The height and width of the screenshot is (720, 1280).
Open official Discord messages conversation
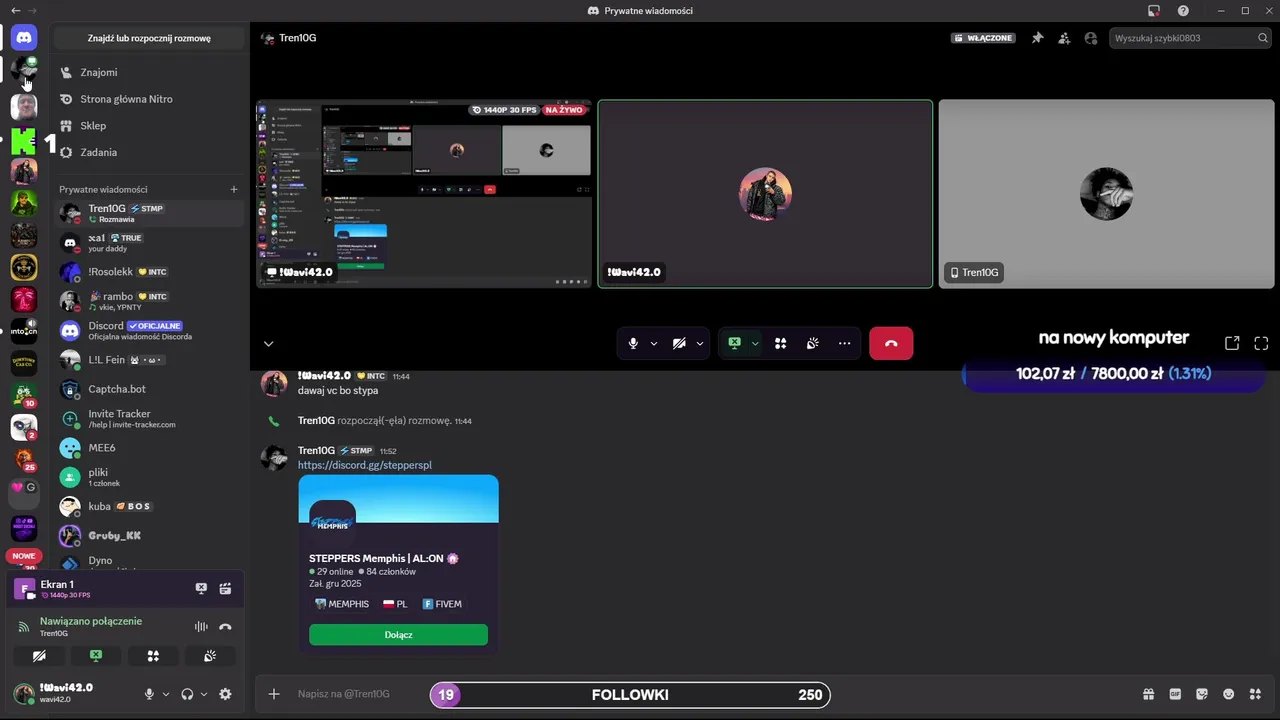149,330
